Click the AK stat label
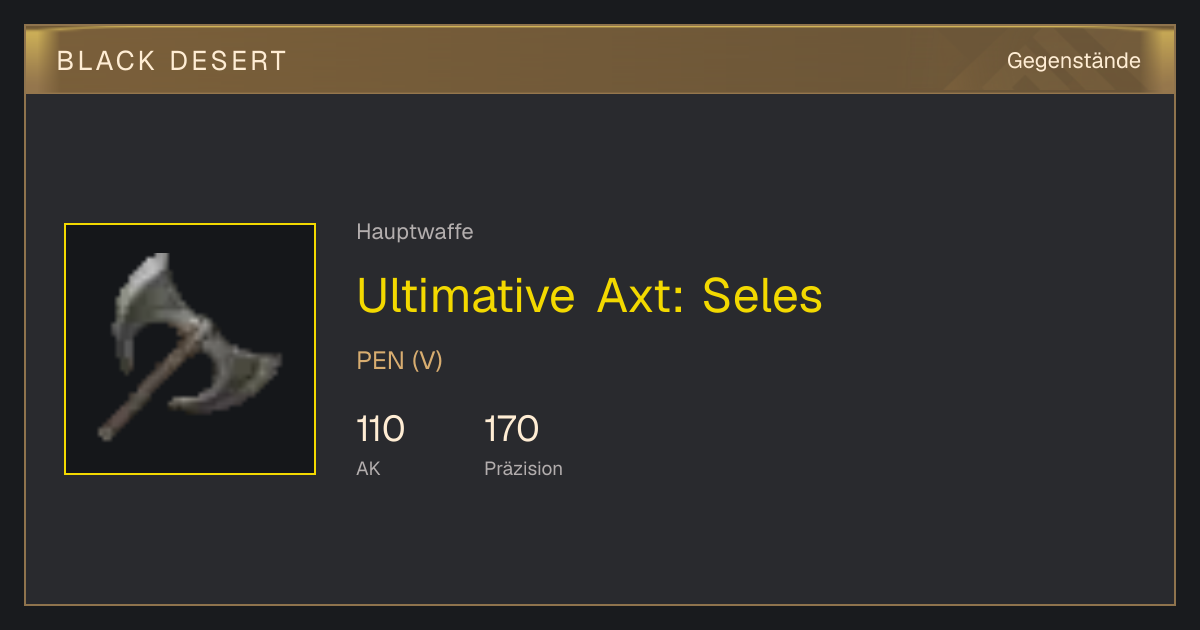Viewport: 1200px width, 630px height. click(x=368, y=468)
